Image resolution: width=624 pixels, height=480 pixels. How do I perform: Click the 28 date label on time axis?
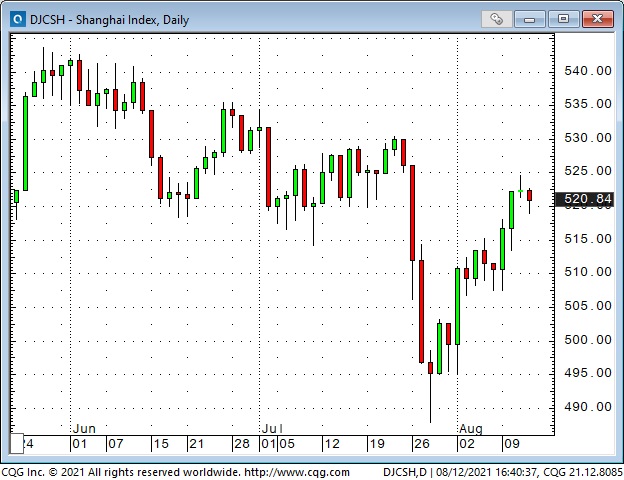242,444
